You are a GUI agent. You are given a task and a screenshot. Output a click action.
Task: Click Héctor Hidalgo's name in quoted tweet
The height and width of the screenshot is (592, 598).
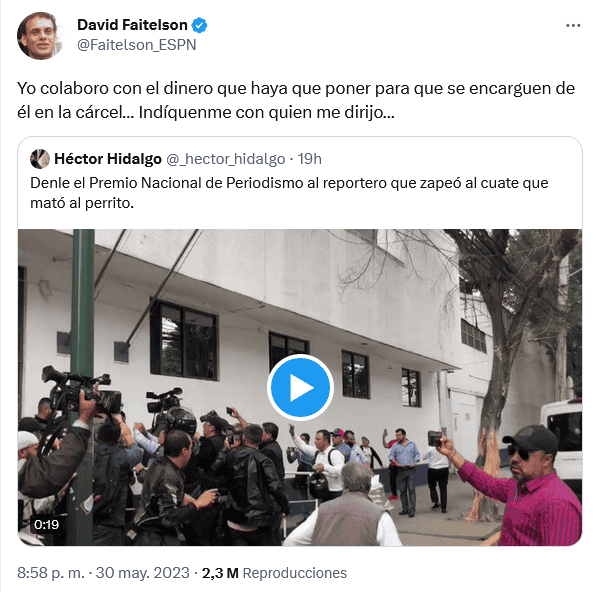click(x=108, y=159)
